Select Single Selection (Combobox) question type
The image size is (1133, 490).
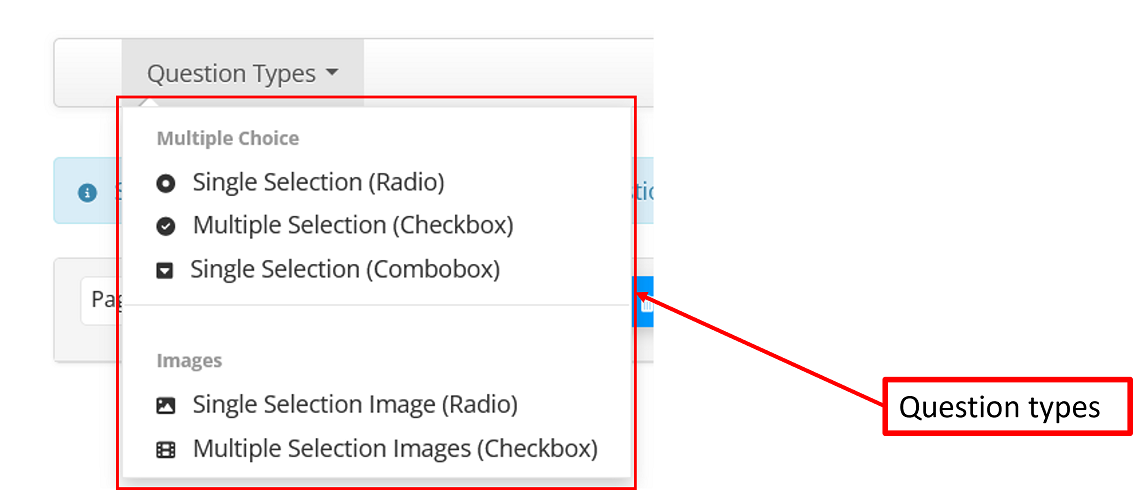tap(345, 269)
